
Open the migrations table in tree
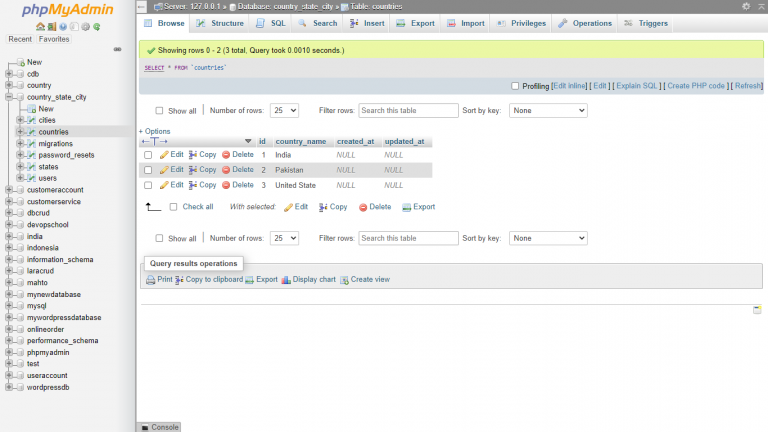pos(56,144)
